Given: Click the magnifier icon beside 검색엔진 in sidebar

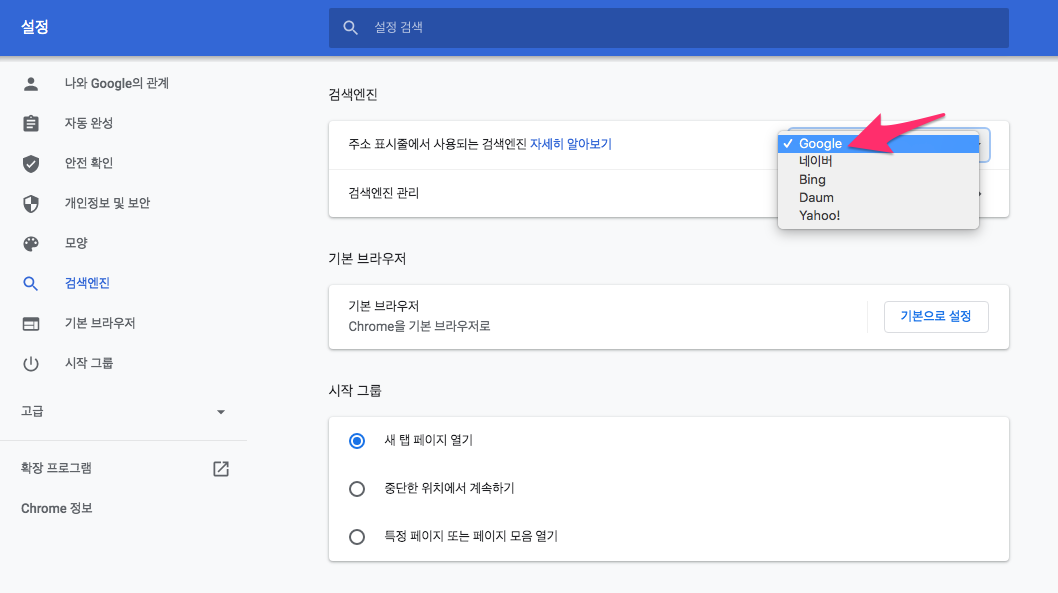Looking at the screenshot, I should (30, 283).
